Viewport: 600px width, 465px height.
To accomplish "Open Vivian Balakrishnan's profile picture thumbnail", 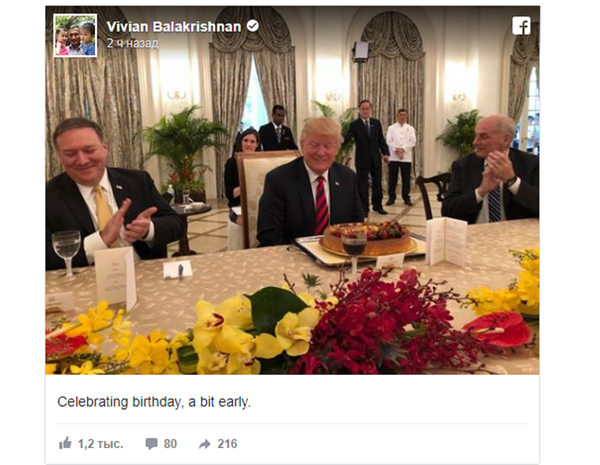I will click(x=75, y=35).
